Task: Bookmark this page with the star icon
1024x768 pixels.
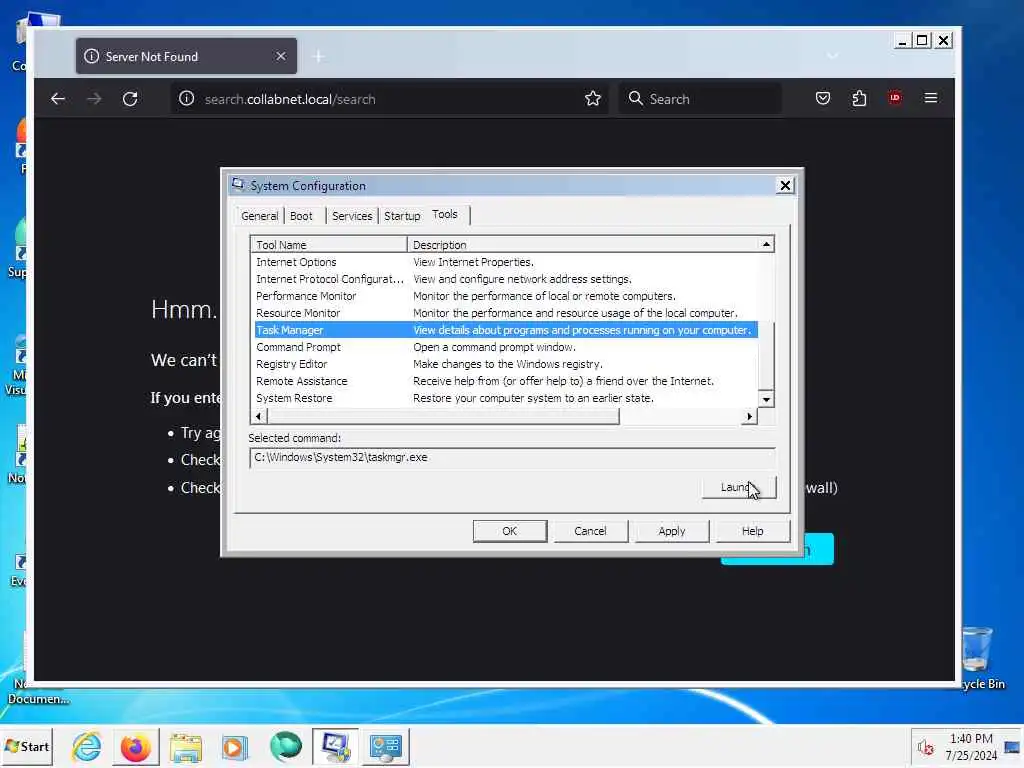Action: tap(592, 99)
